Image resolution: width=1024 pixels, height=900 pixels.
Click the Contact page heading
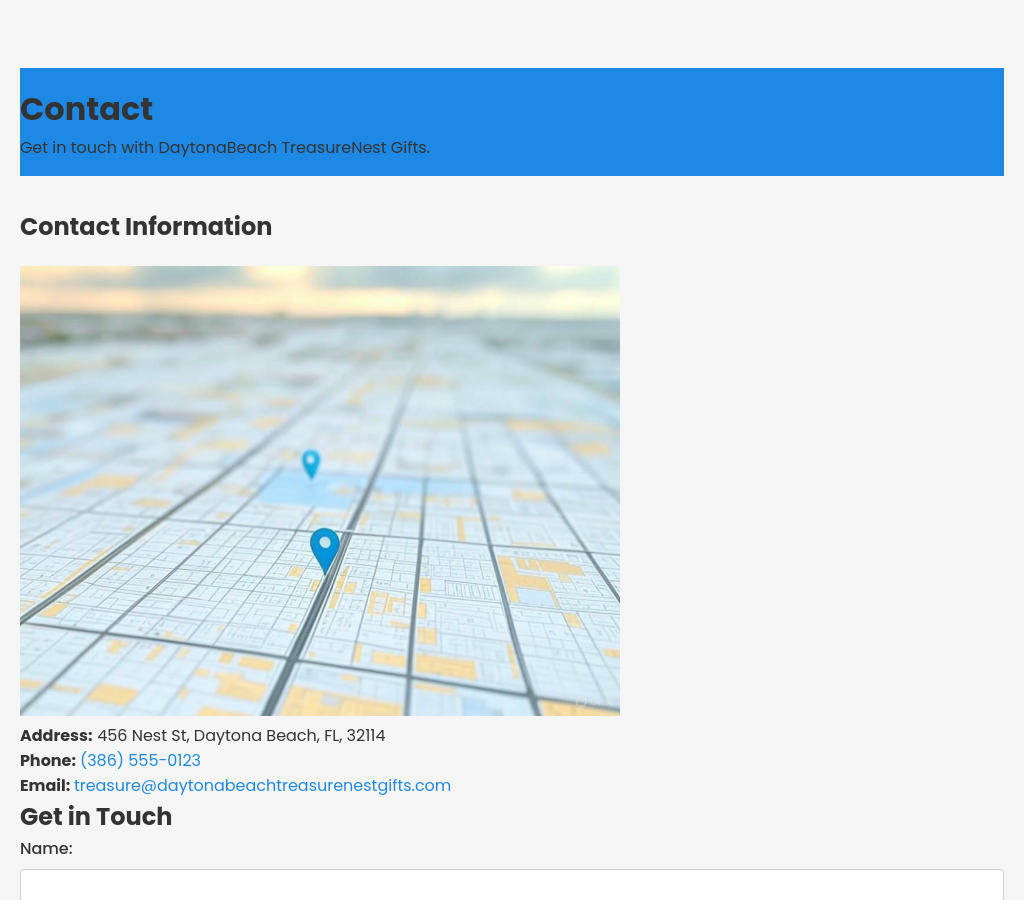(87, 109)
